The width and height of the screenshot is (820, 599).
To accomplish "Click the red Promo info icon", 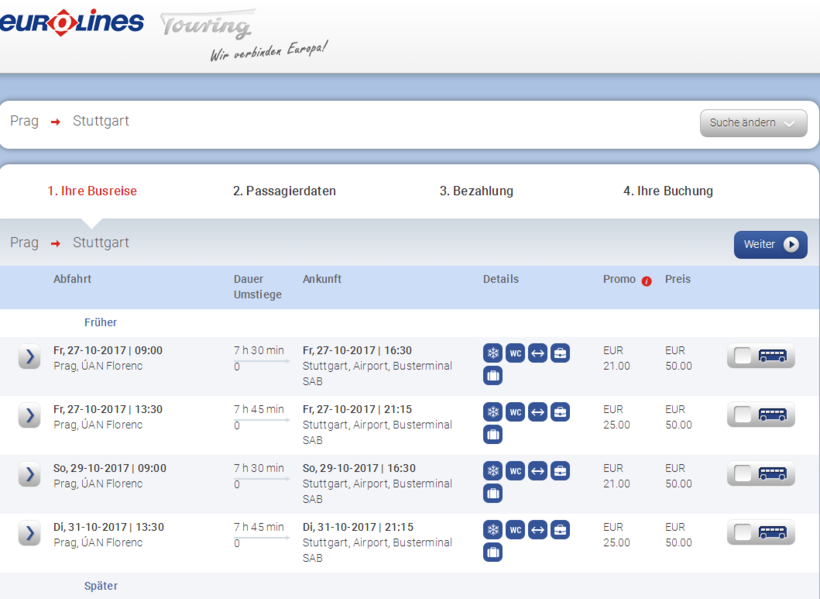I will click(646, 281).
